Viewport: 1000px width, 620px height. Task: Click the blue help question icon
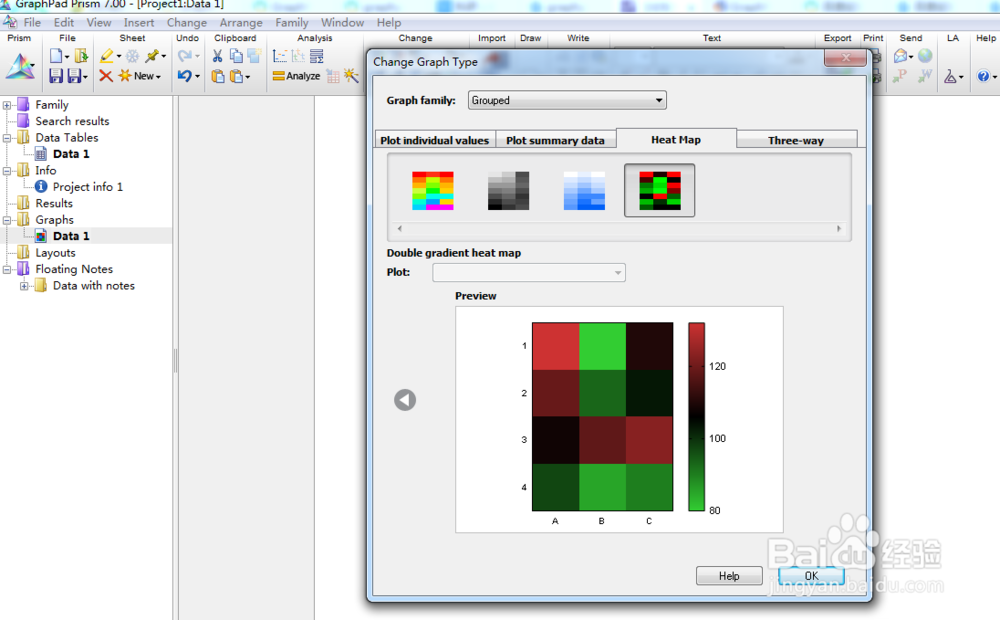pyautogui.click(x=983, y=77)
